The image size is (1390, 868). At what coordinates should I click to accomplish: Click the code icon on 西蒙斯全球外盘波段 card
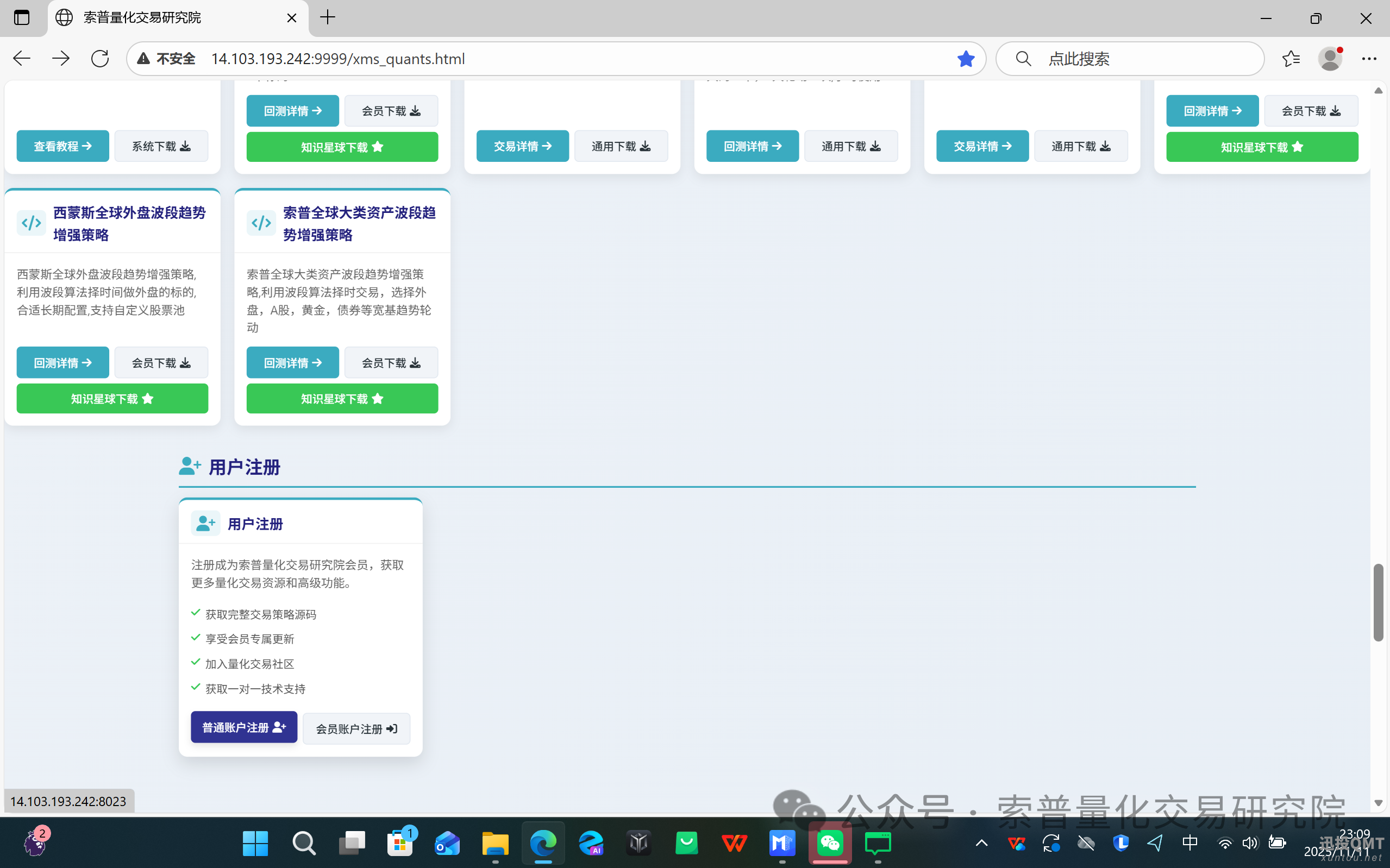31,223
